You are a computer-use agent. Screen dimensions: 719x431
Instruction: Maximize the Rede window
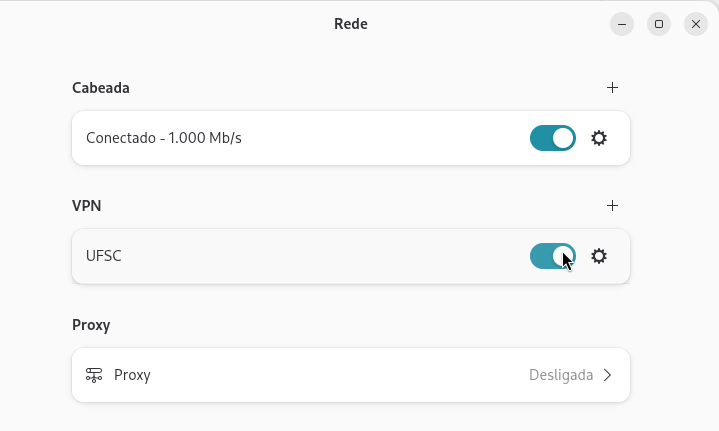[x=659, y=24]
